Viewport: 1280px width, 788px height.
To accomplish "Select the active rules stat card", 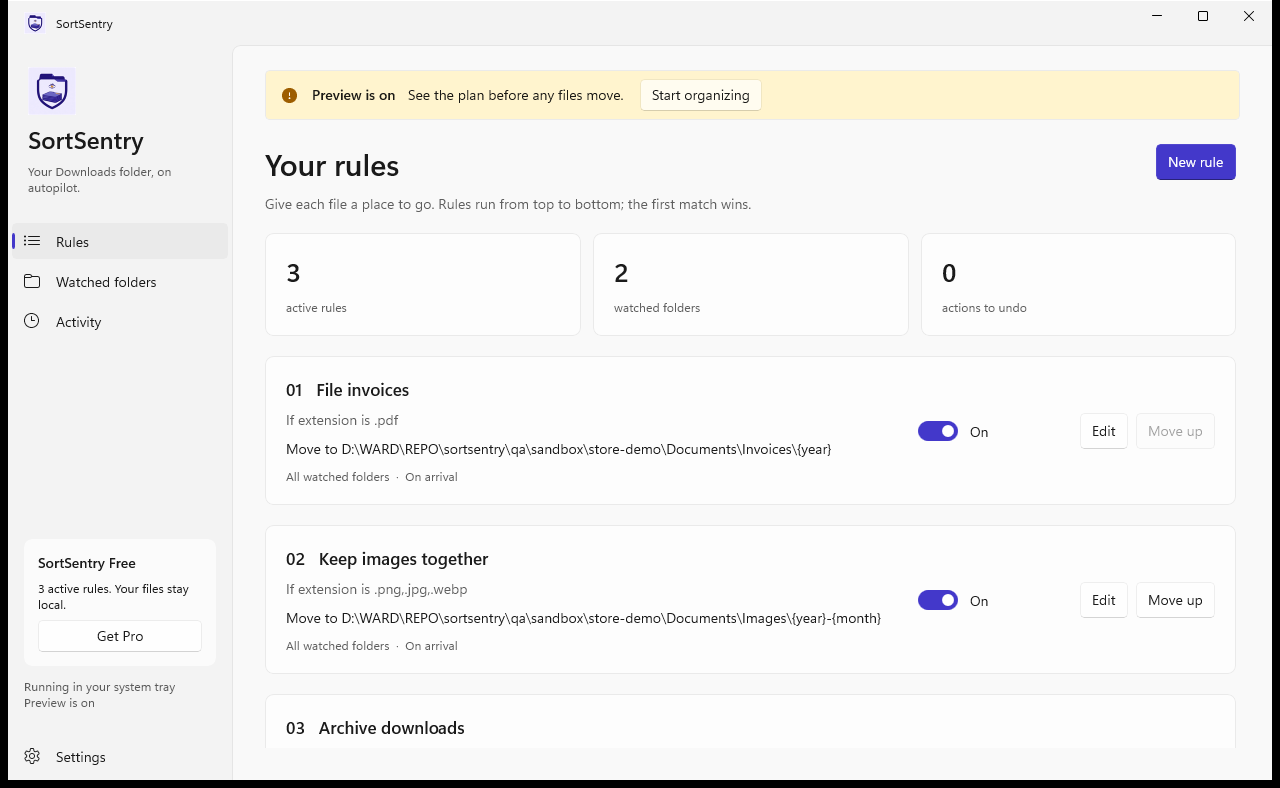I will pos(423,285).
